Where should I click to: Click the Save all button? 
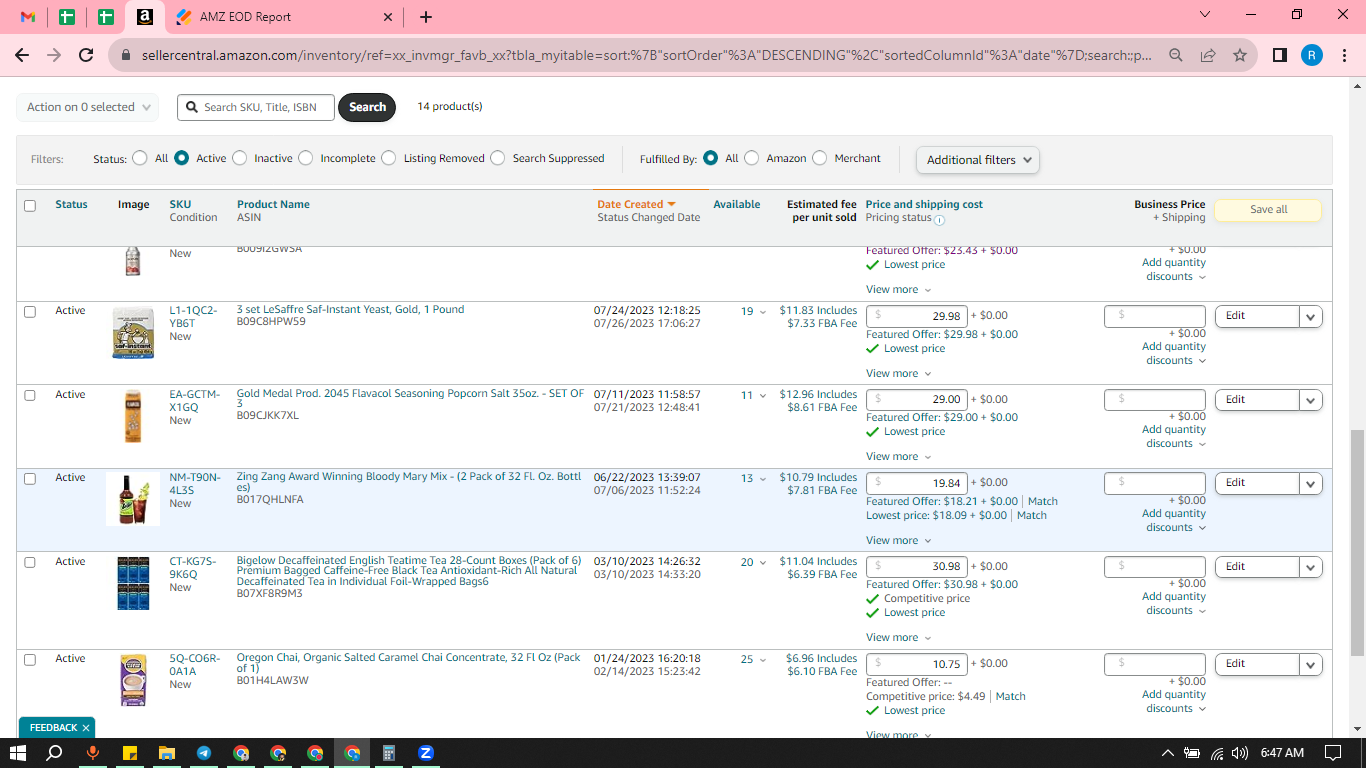coord(1268,210)
